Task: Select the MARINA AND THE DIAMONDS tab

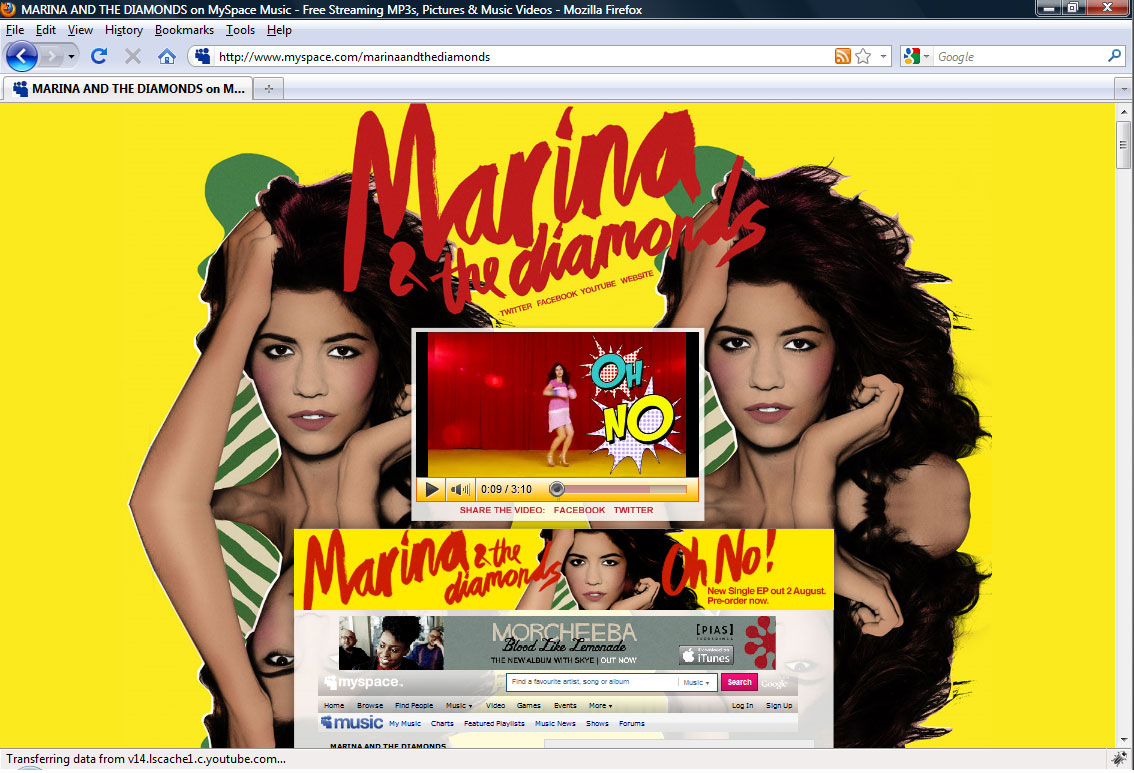Action: coord(128,88)
